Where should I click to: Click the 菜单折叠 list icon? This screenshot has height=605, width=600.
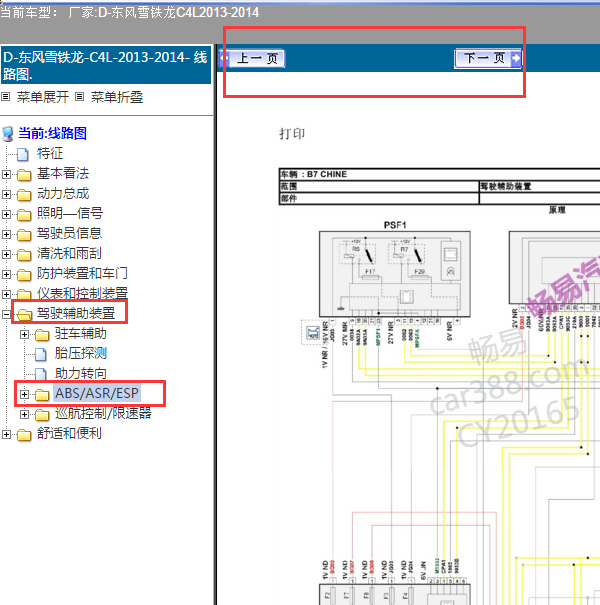[79, 96]
